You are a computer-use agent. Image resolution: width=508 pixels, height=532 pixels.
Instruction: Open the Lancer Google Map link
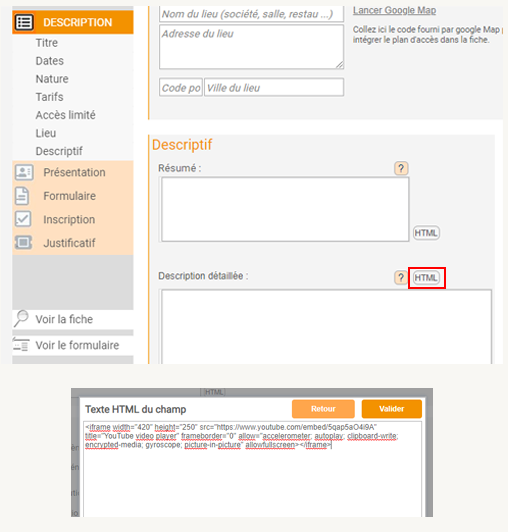point(394,10)
